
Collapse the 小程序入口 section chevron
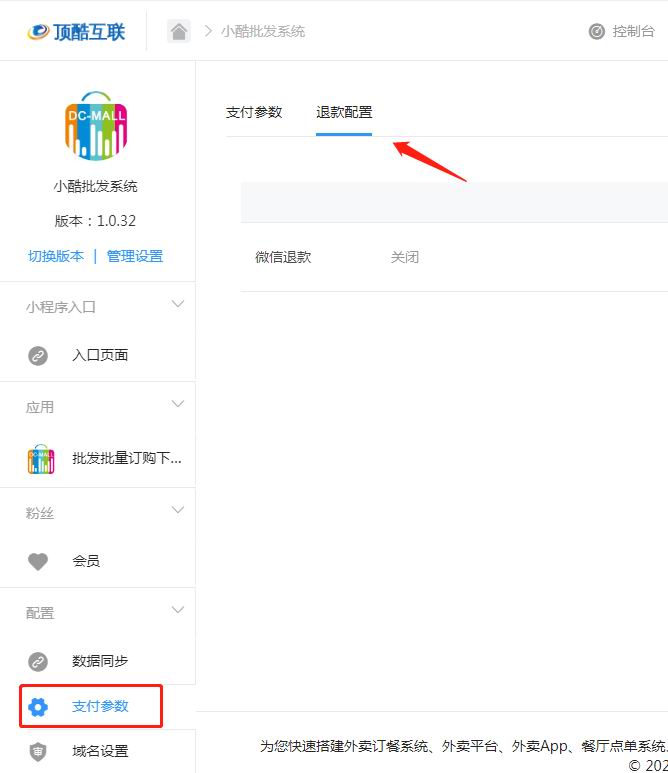[x=177, y=304]
